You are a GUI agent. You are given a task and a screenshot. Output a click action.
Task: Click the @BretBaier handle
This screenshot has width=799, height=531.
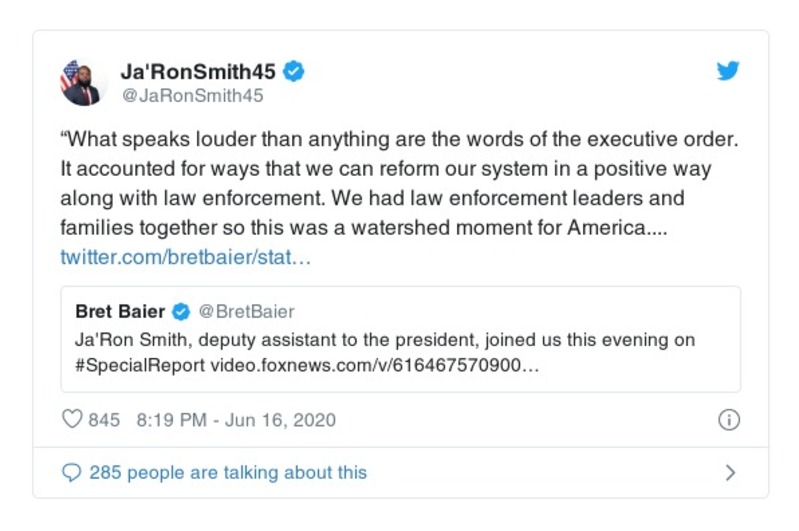[x=246, y=312]
